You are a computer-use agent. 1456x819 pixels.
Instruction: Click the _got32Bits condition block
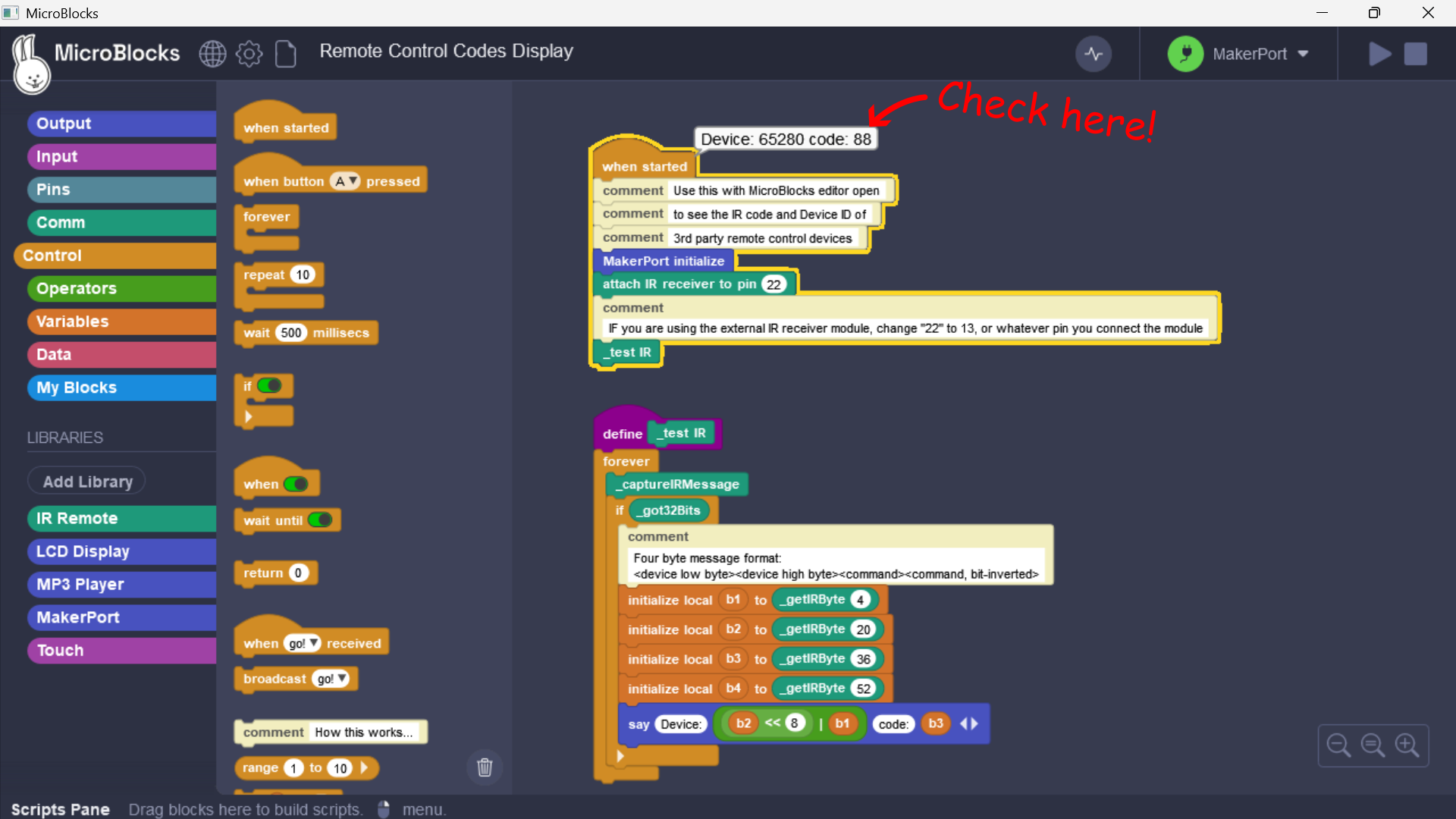670,510
